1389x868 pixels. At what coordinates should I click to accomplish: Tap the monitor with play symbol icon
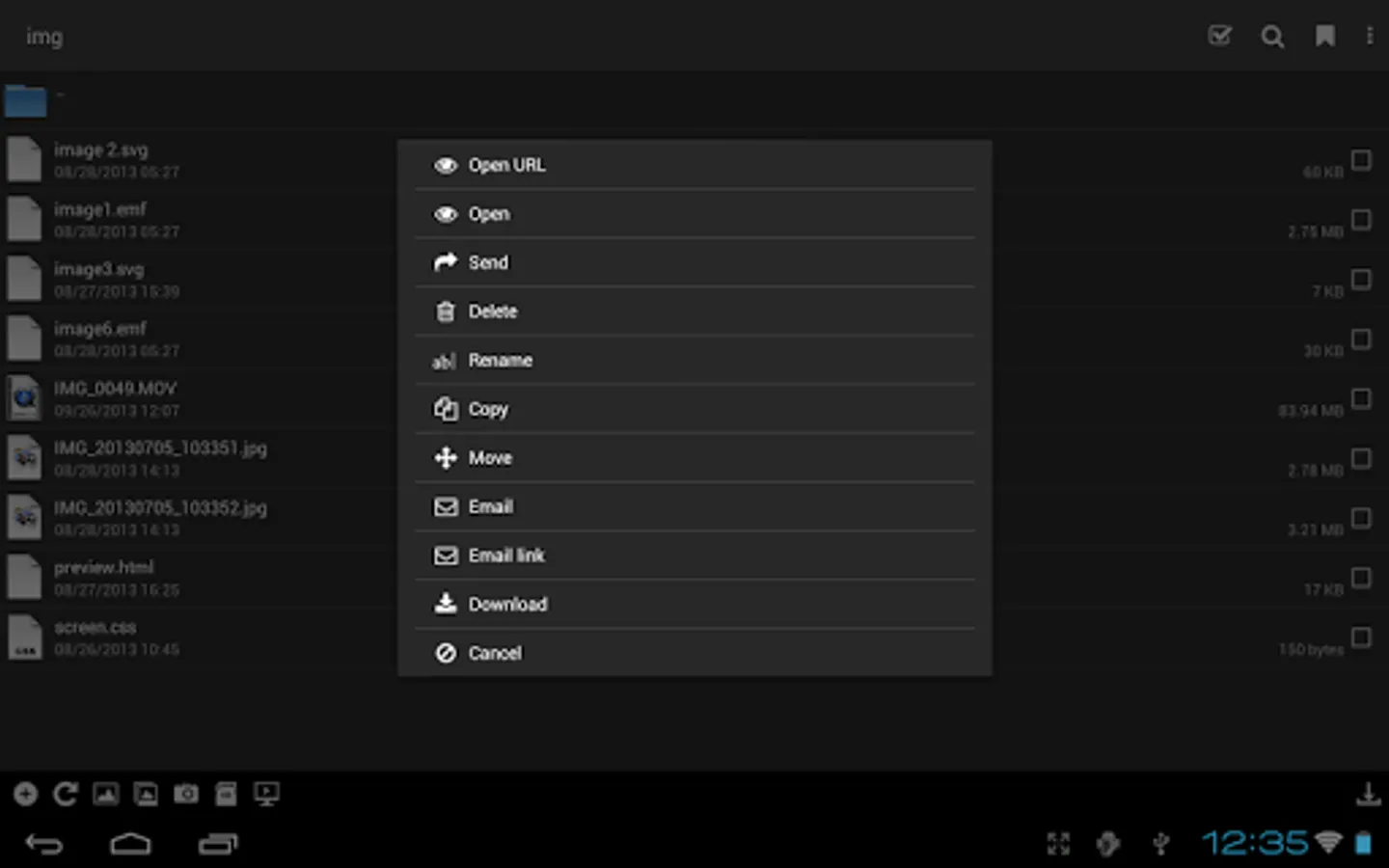pyautogui.click(x=266, y=794)
